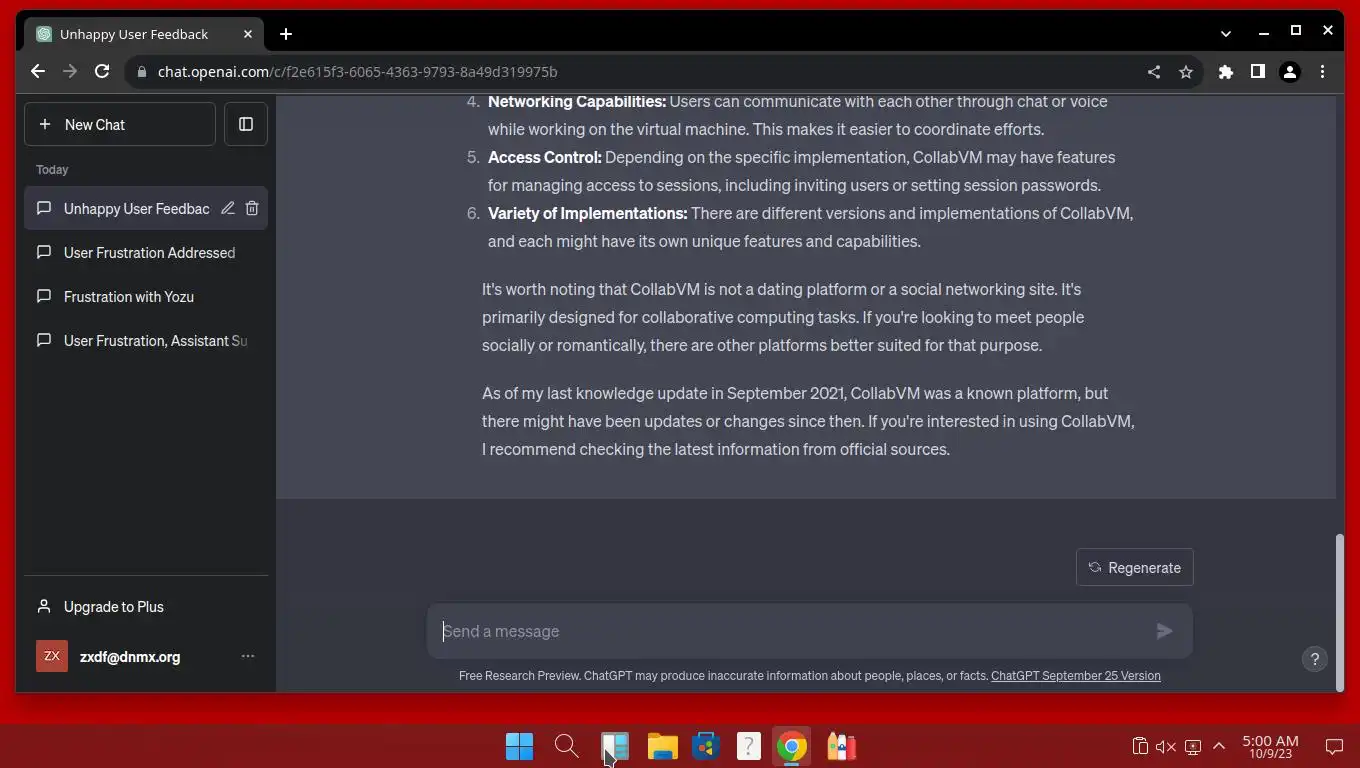Open the ChatGPT September 25 Version link
Image resolution: width=1360 pixels, height=768 pixels.
coord(1075,676)
